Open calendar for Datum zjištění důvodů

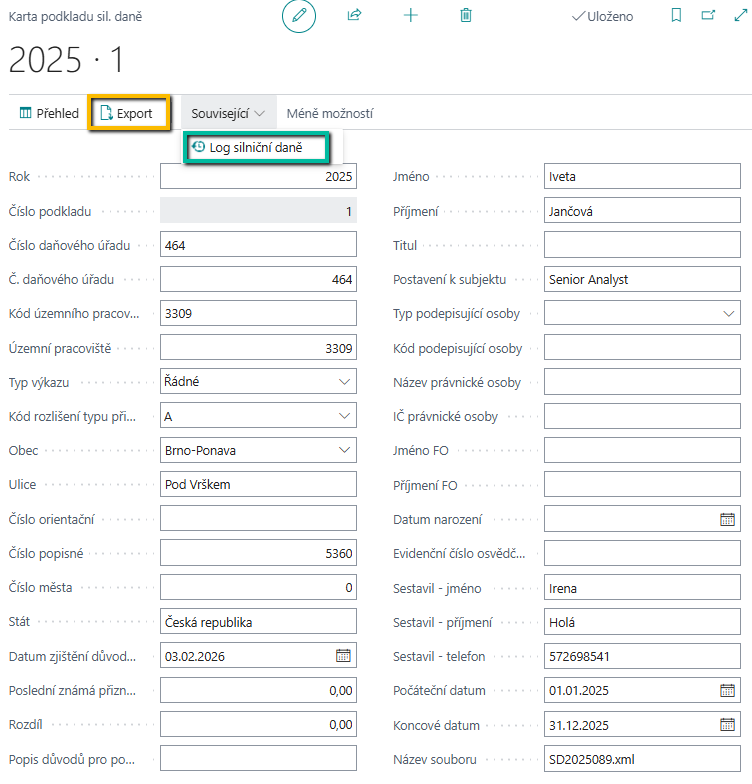point(343,656)
